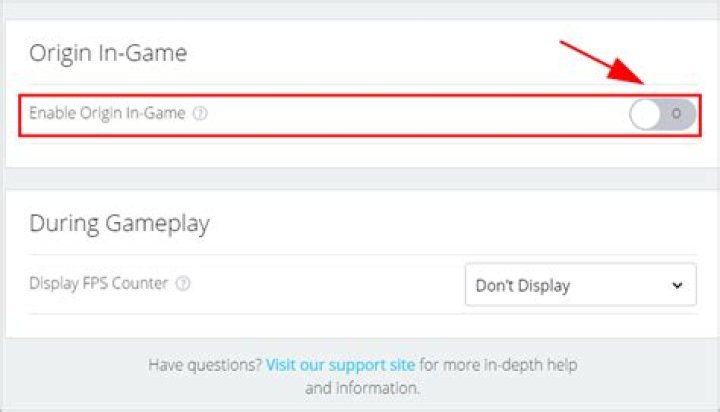
Task: Select the "Don't Display" dropdown text
Action: coord(522,285)
